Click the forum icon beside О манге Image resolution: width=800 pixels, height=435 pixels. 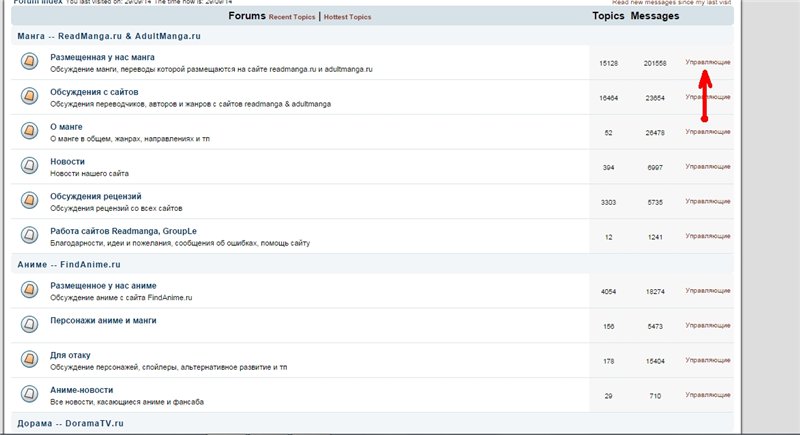click(30, 131)
